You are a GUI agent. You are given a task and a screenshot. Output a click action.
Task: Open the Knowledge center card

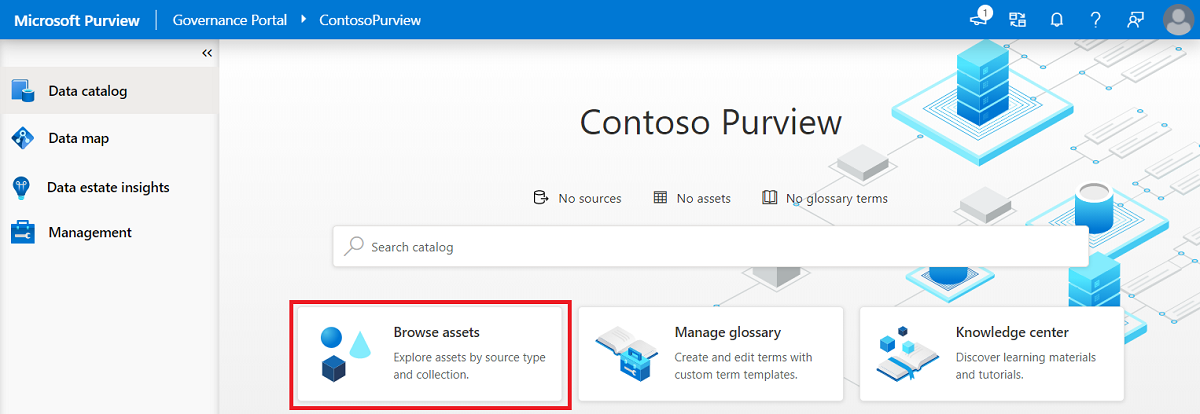pos(992,354)
